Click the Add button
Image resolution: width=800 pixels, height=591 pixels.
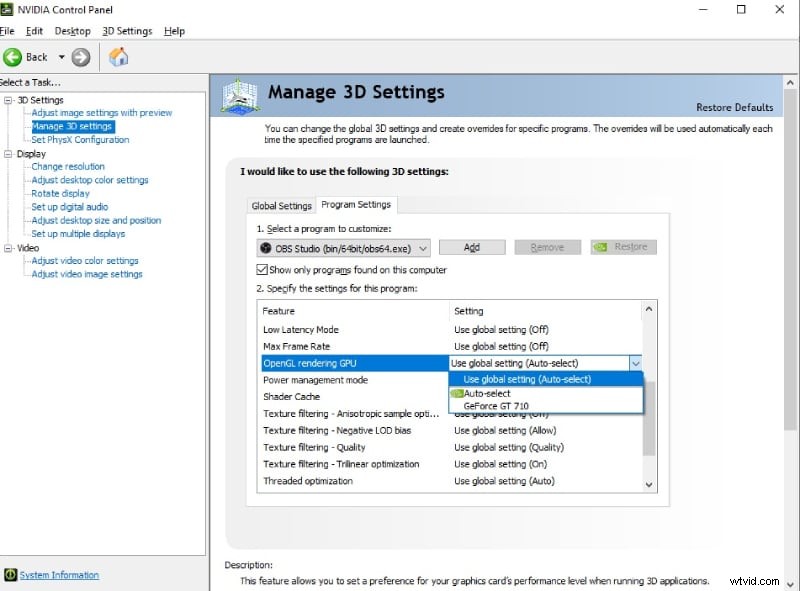click(471, 247)
